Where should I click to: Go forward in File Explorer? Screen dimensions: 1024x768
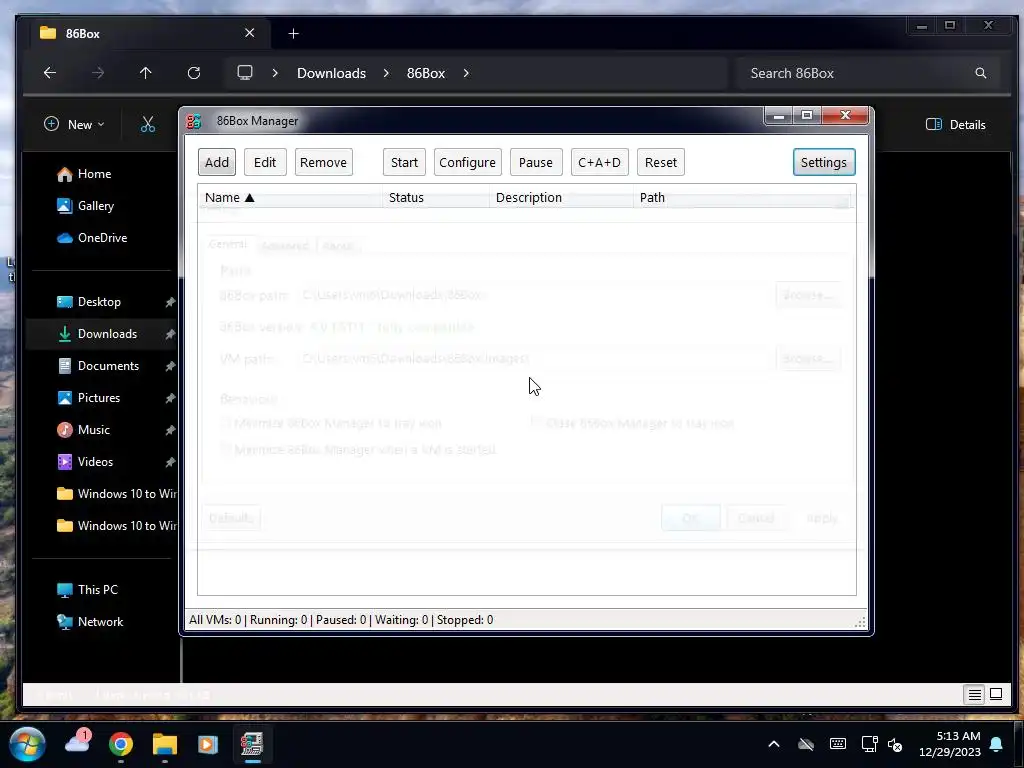pos(98,73)
